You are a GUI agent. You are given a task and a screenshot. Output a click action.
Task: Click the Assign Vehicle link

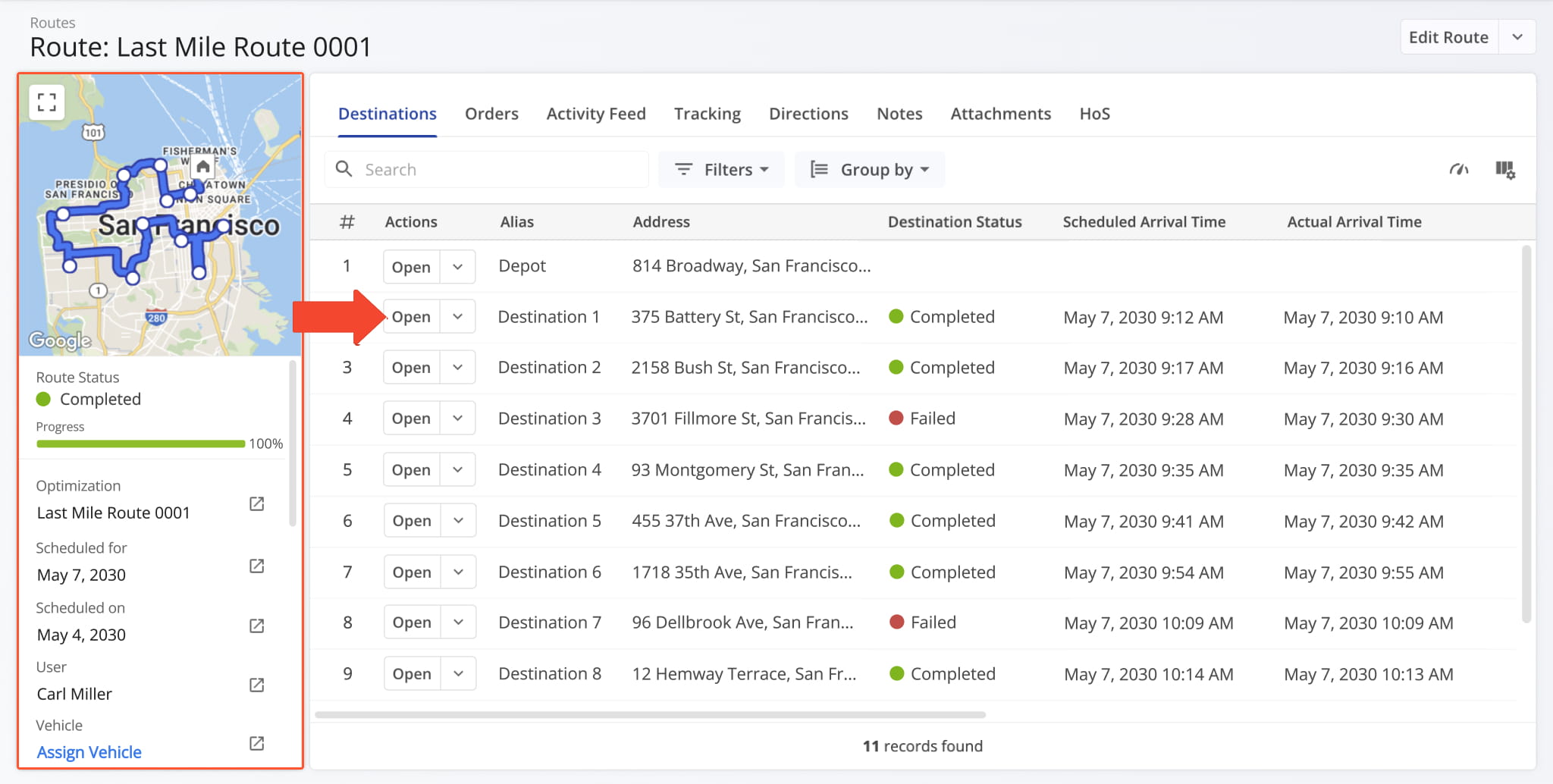click(89, 752)
